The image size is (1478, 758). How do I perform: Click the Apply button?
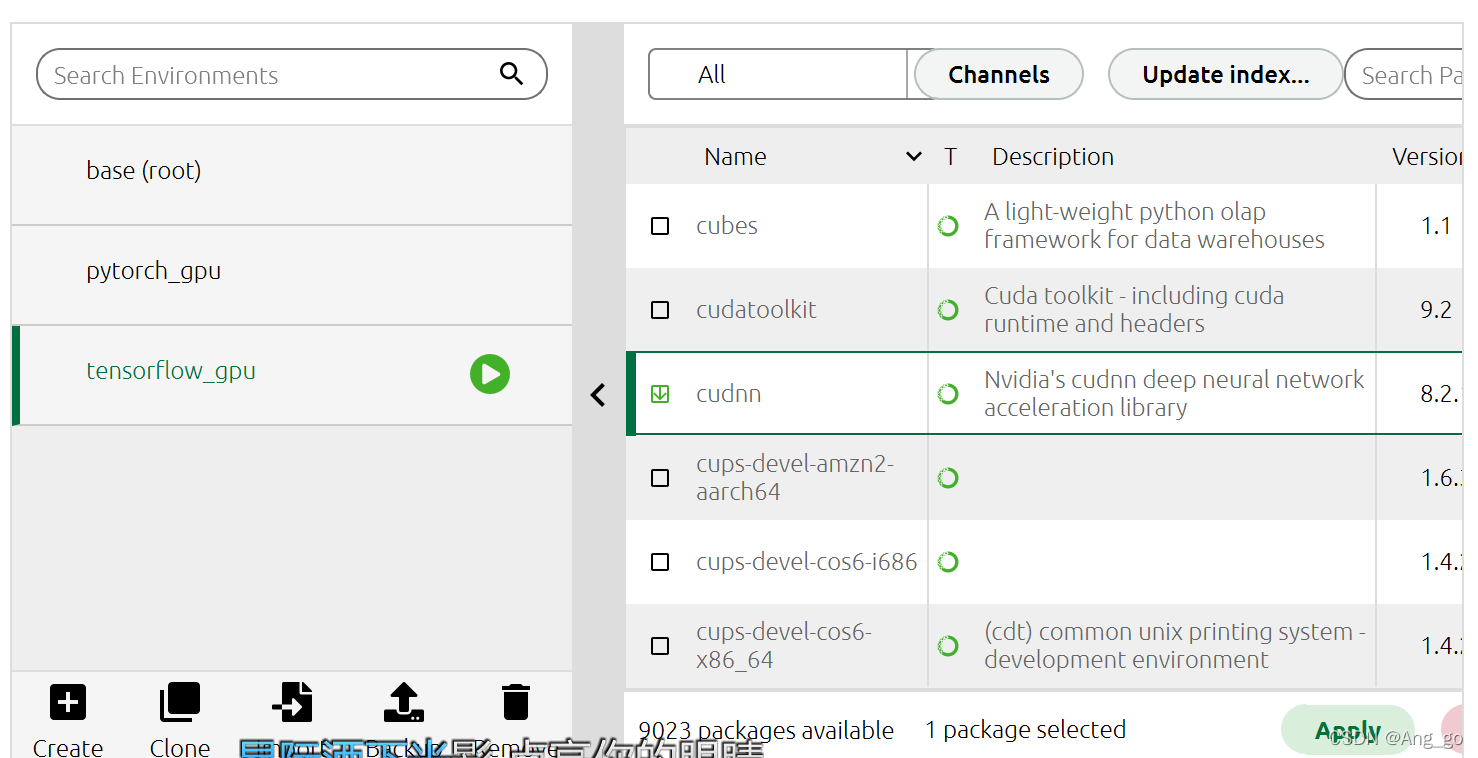(1347, 731)
